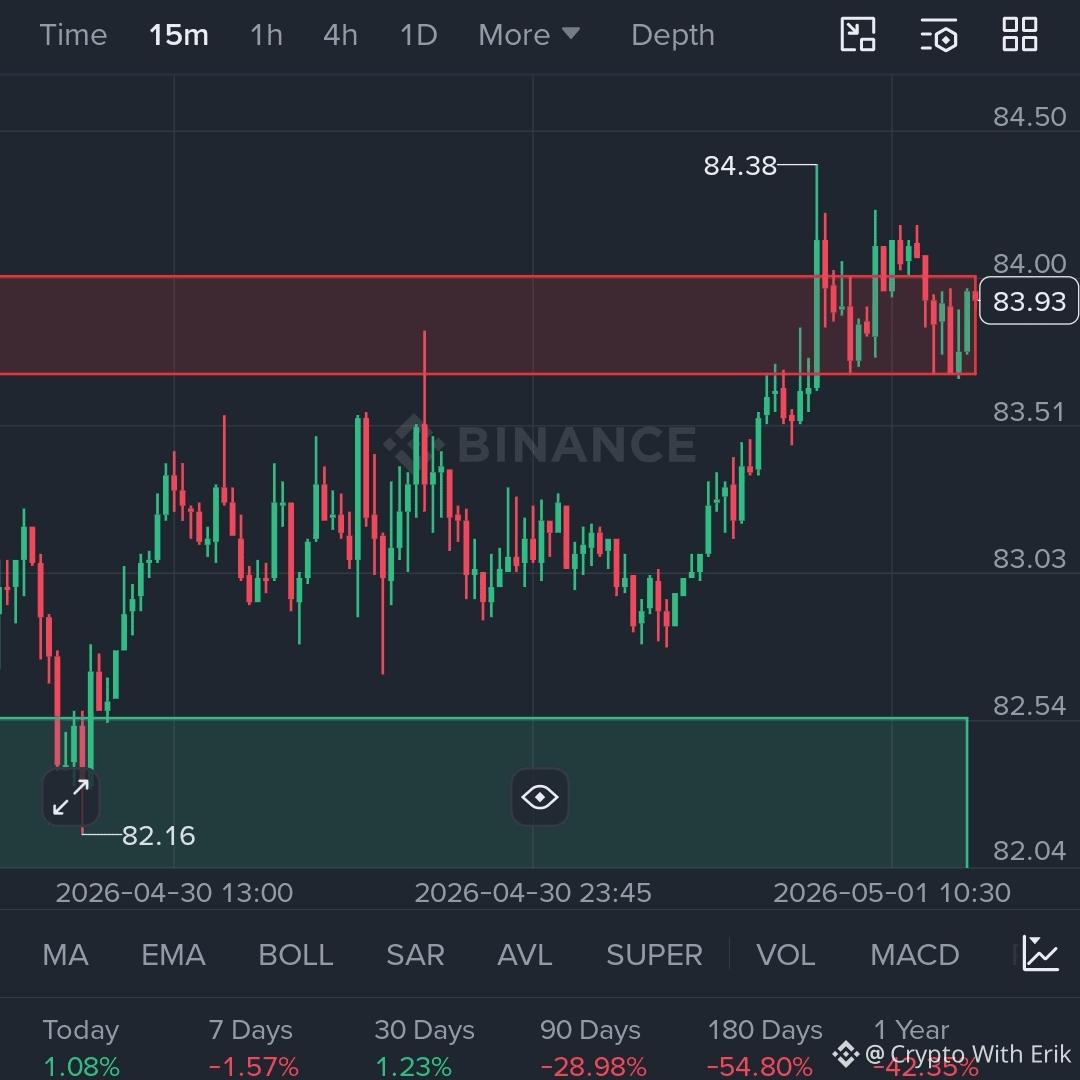The width and height of the screenshot is (1080, 1080).
Task: Toggle the SUPER indicator
Action: point(654,955)
